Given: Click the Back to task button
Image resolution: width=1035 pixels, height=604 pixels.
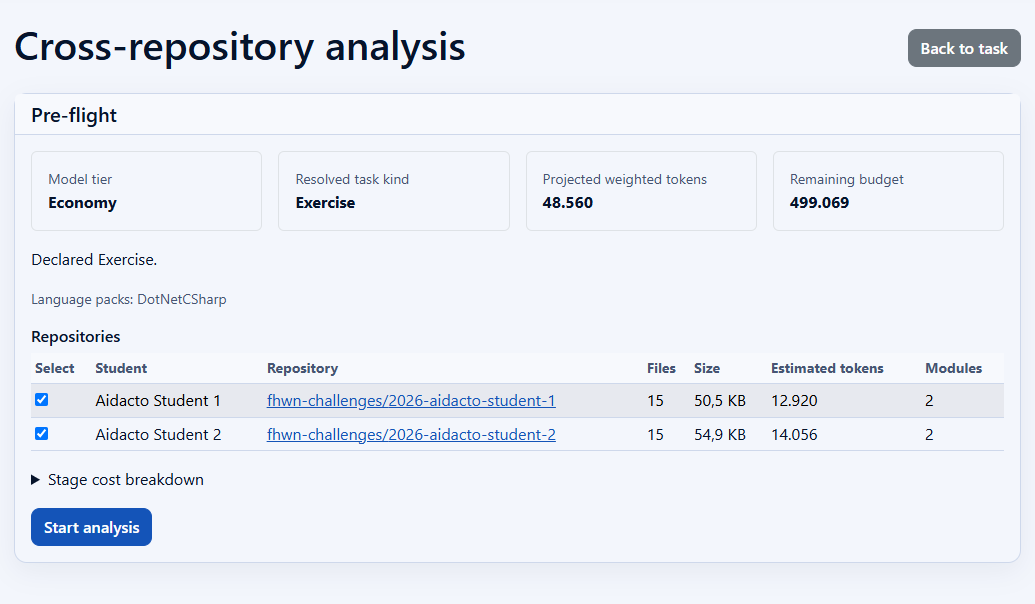Looking at the screenshot, I should [964, 48].
